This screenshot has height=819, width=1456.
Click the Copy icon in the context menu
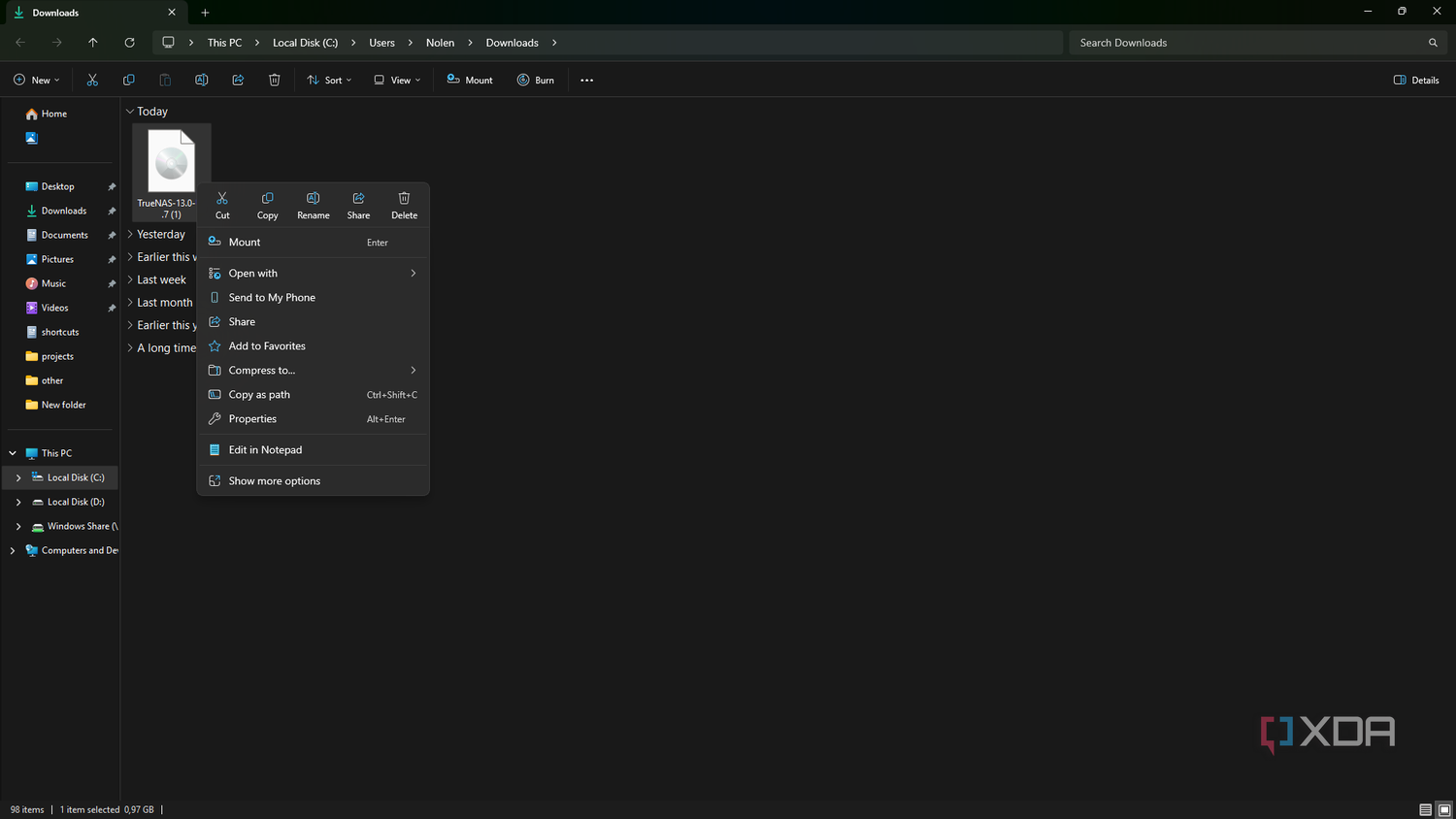click(x=268, y=198)
